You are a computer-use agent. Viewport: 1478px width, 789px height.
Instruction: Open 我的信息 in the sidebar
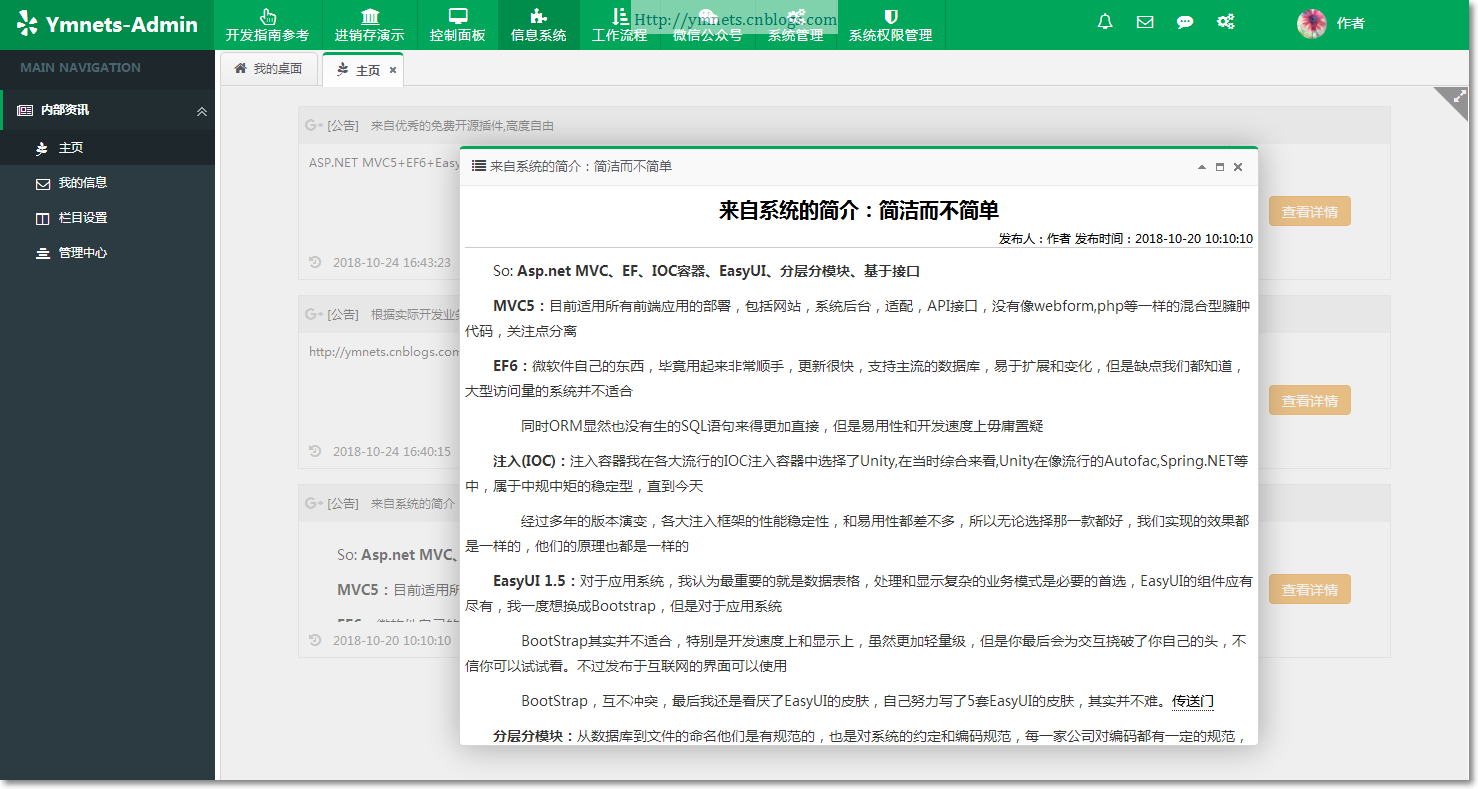click(107, 183)
